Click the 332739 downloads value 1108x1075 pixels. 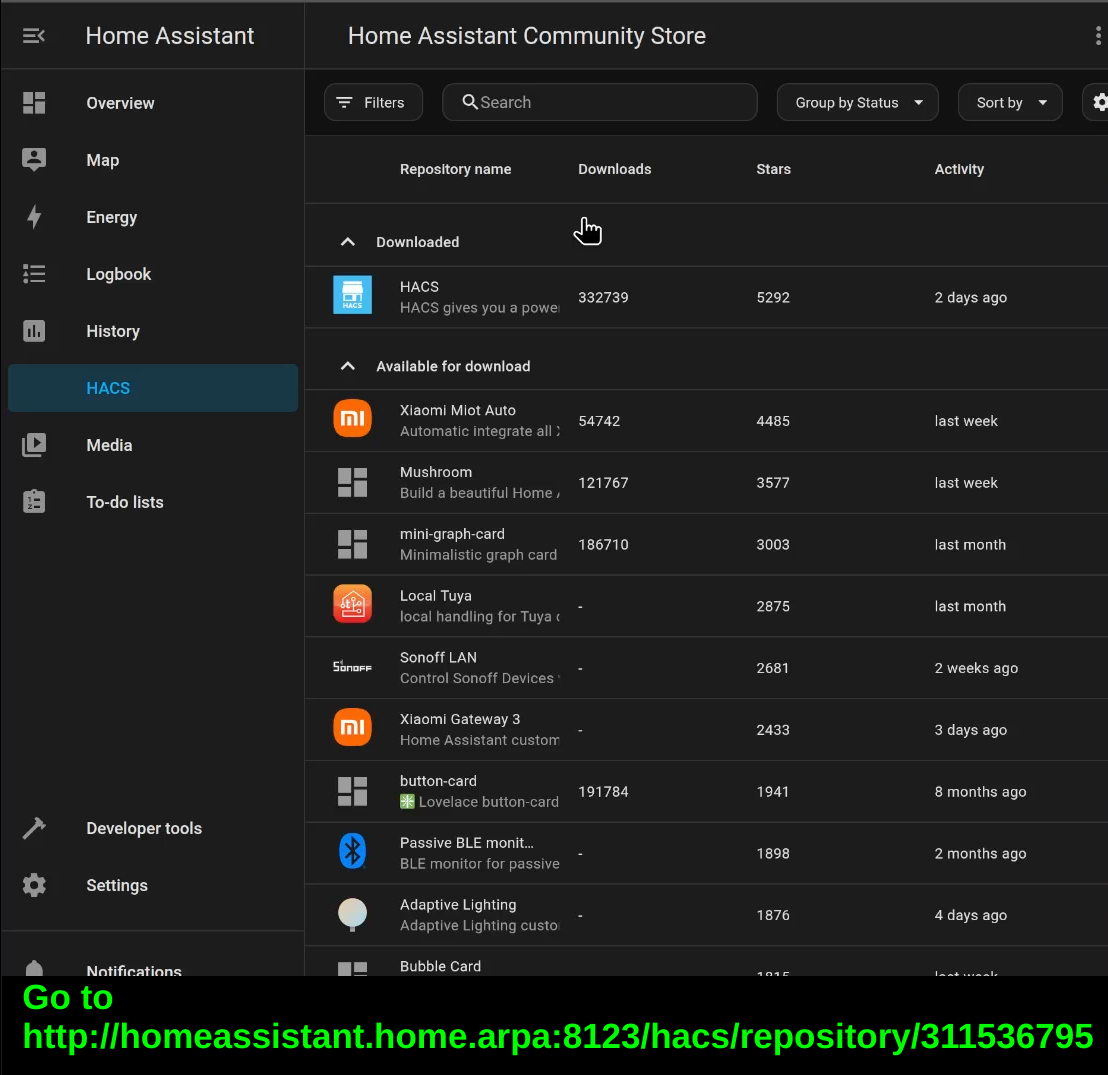pyautogui.click(x=603, y=298)
